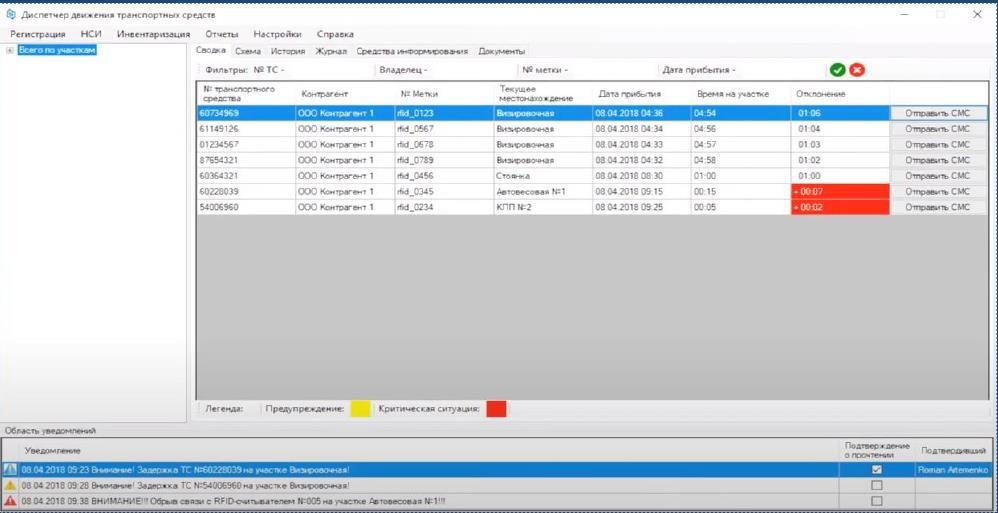Open the Документы tab
The width and height of the screenshot is (998, 513).
click(x=502, y=52)
